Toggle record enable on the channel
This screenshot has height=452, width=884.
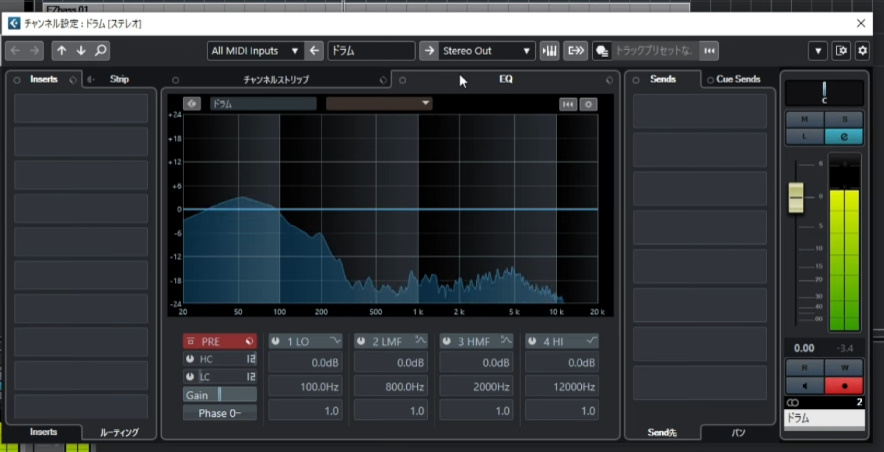point(843,386)
